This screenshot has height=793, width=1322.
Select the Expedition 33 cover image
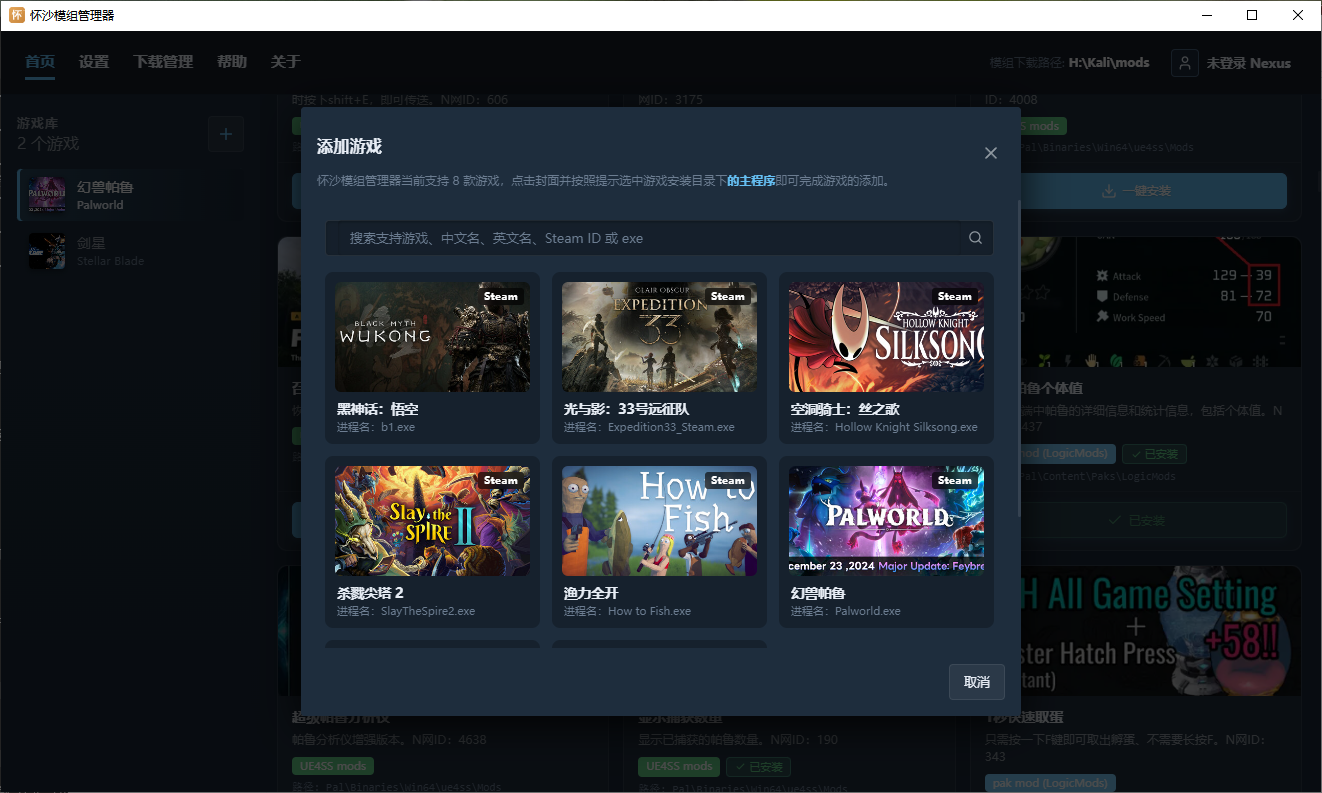[x=659, y=337]
